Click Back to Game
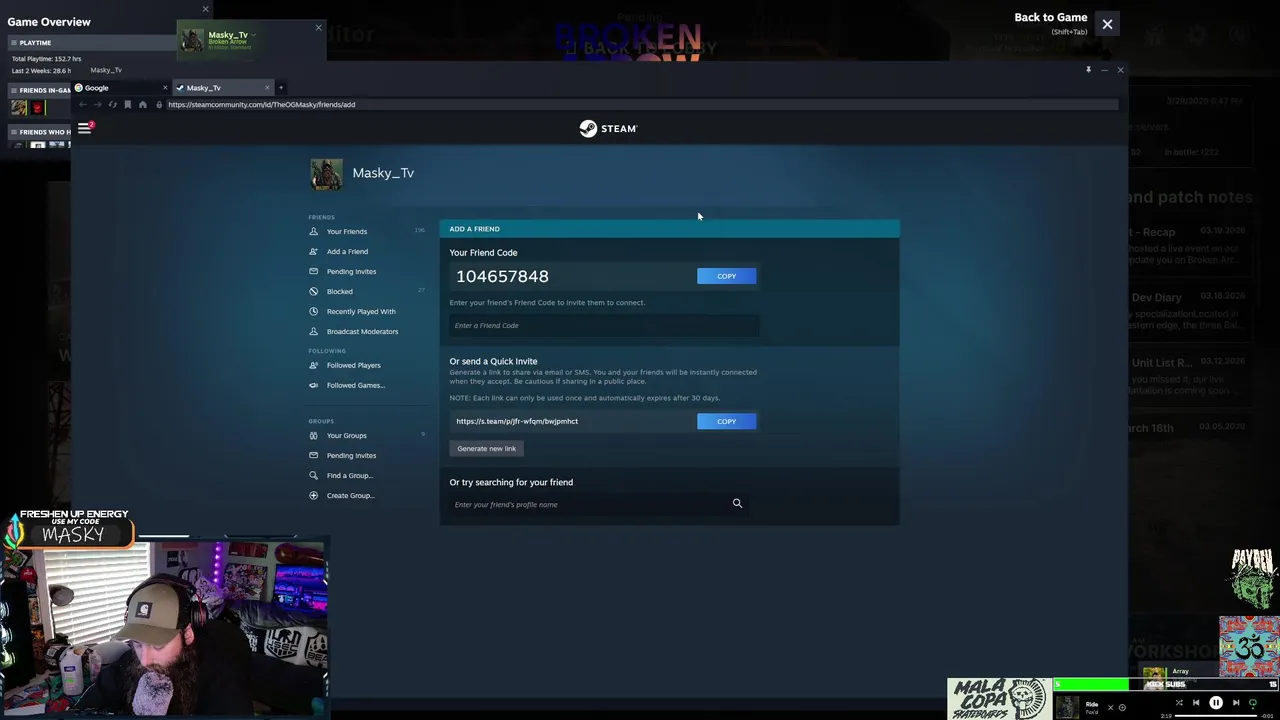Screen dimensions: 1280x720 pos(1050,17)
